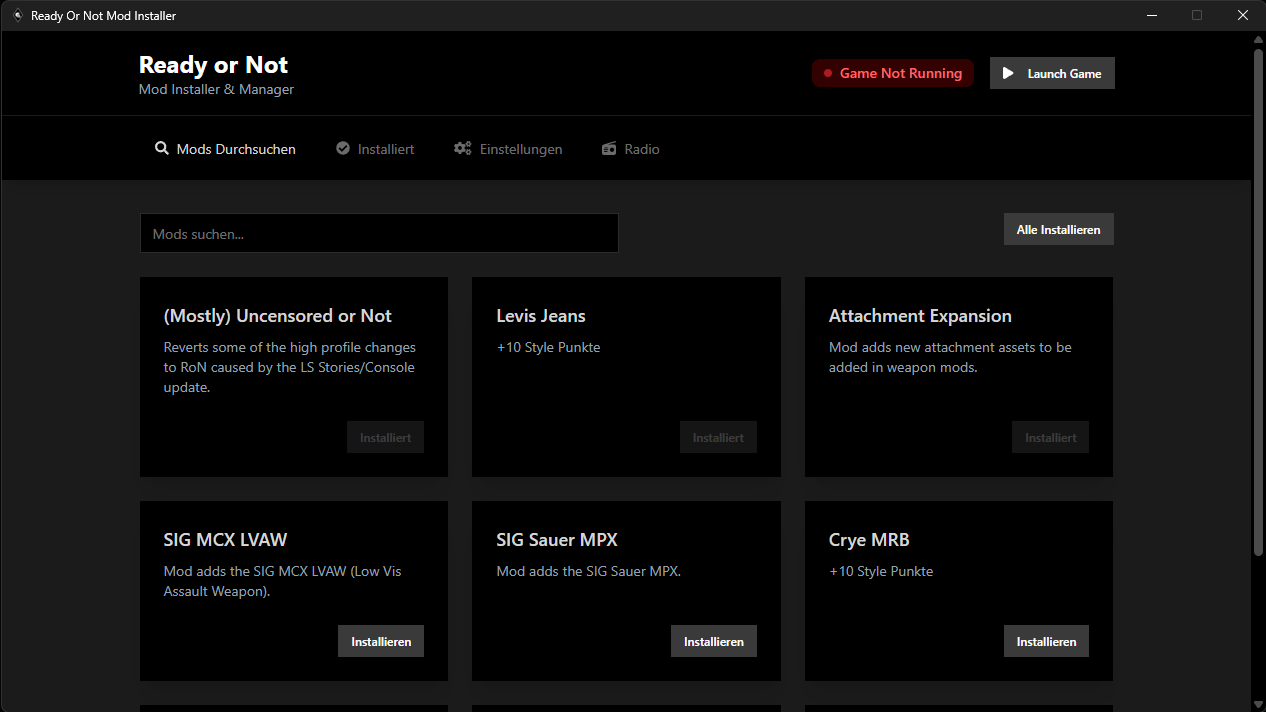Click the scrollbar up arrow
Image resolution: width=1266 pixels, height=712 pixels.
coord(1258,40)
